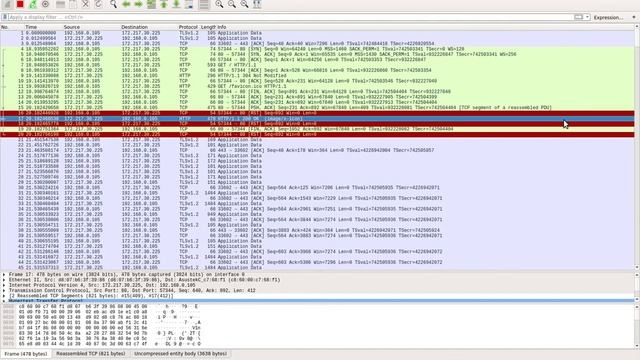Sort by the Protocol column header

pos(188,27)
